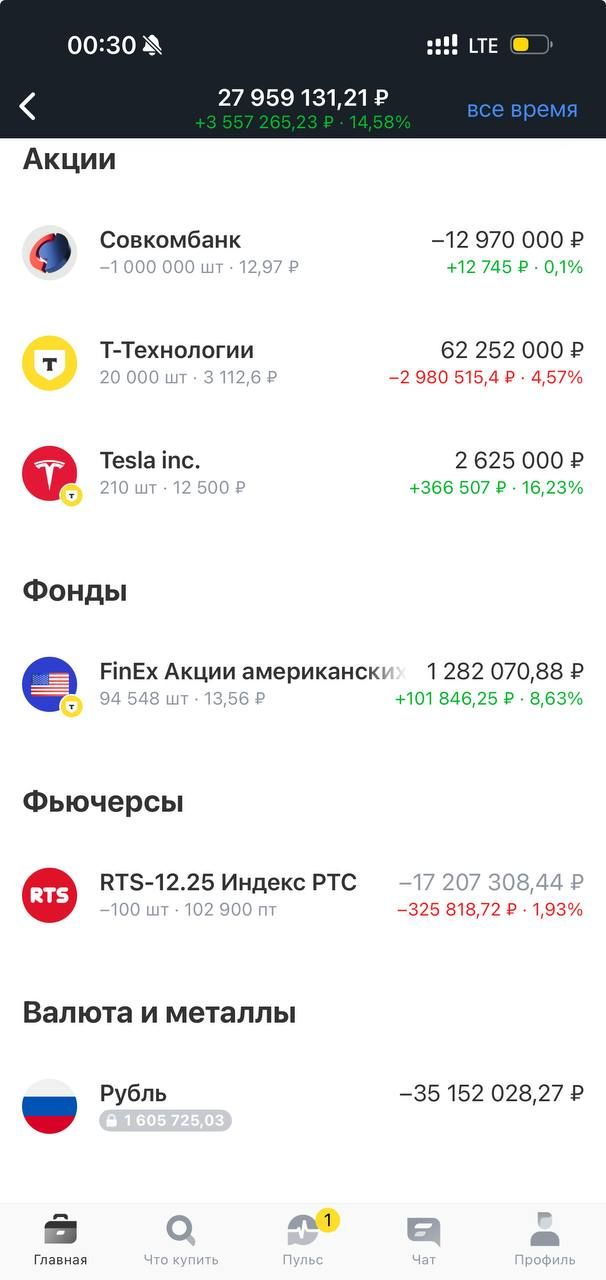This screenshot has width=606, height=1280.
Task: Select the Главная briefcase tab
Action: (60, 1238)
